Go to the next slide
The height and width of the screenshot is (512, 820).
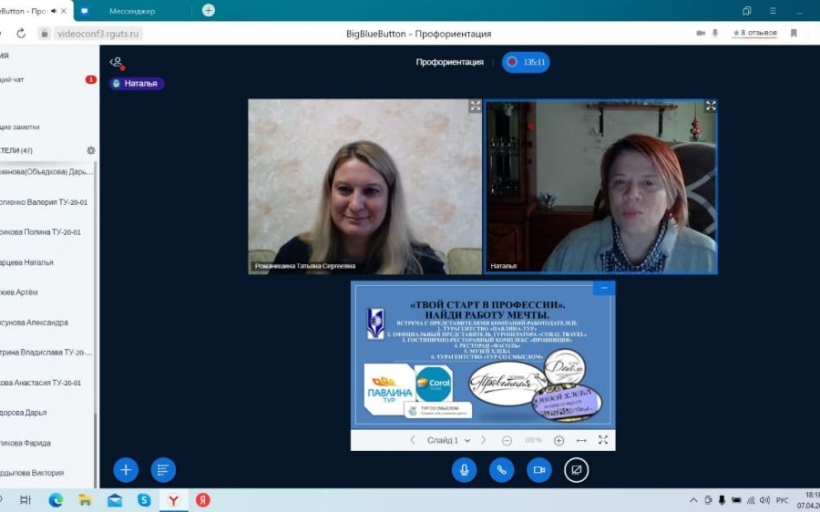(x=483, y=440)
